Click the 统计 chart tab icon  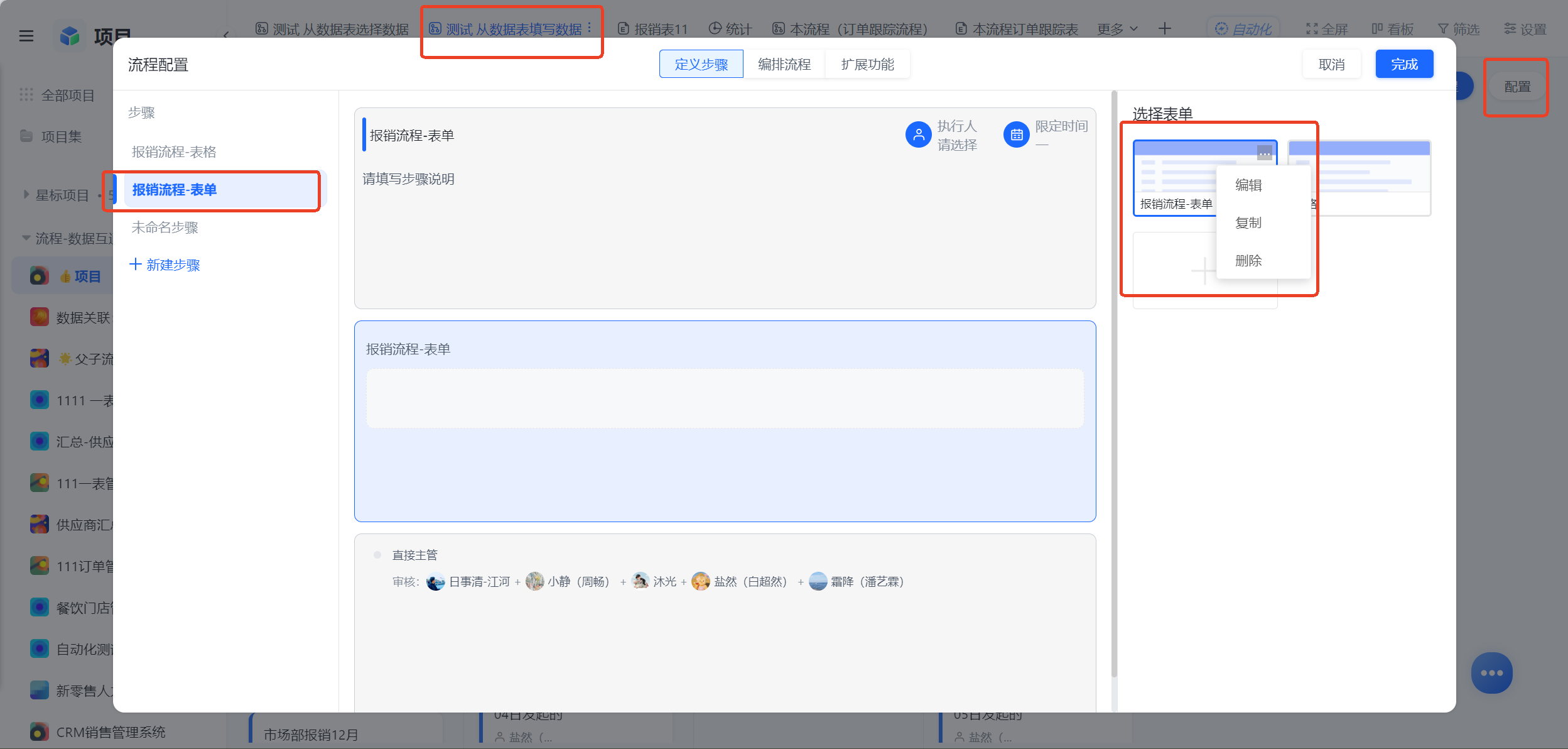715,29
